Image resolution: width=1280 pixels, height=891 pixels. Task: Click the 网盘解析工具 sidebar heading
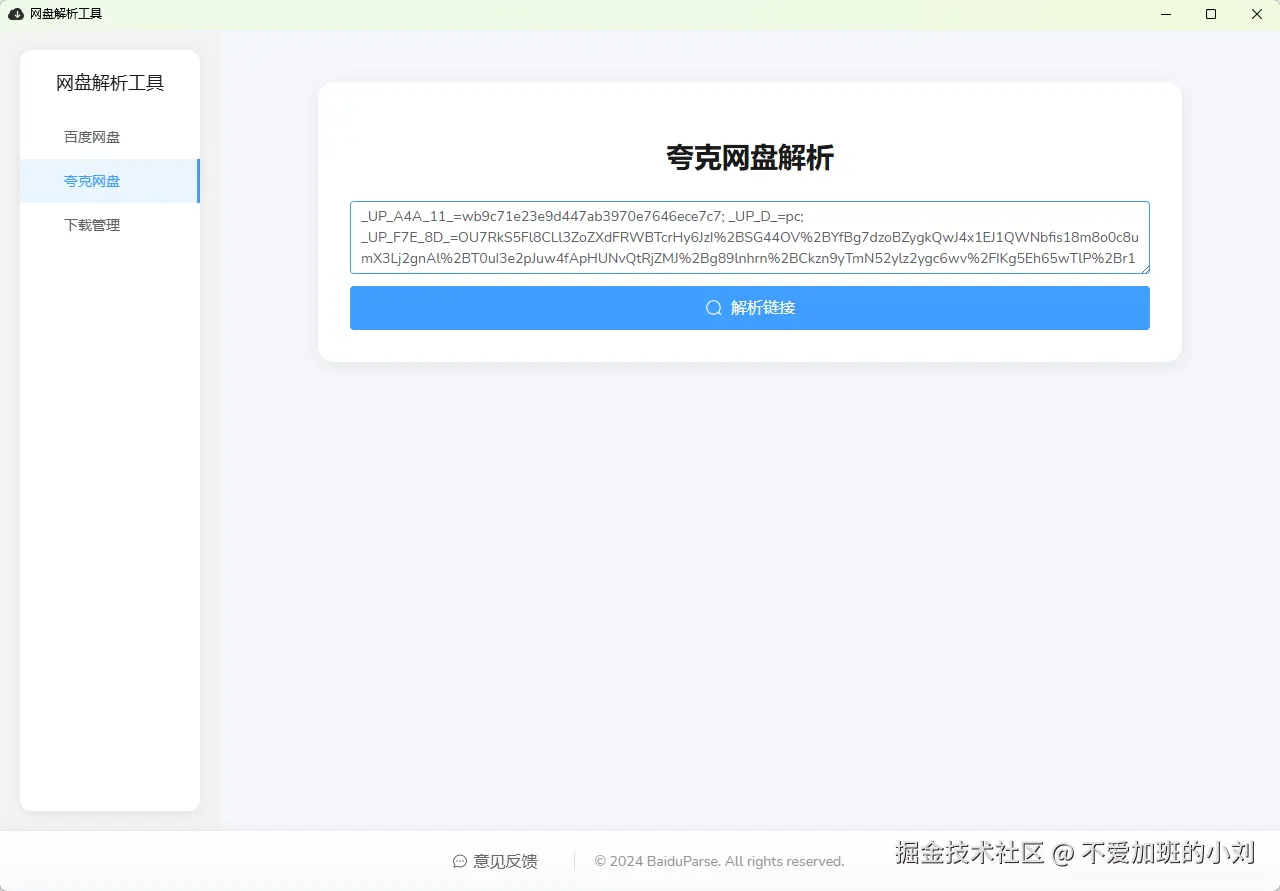tap(110, 83)
